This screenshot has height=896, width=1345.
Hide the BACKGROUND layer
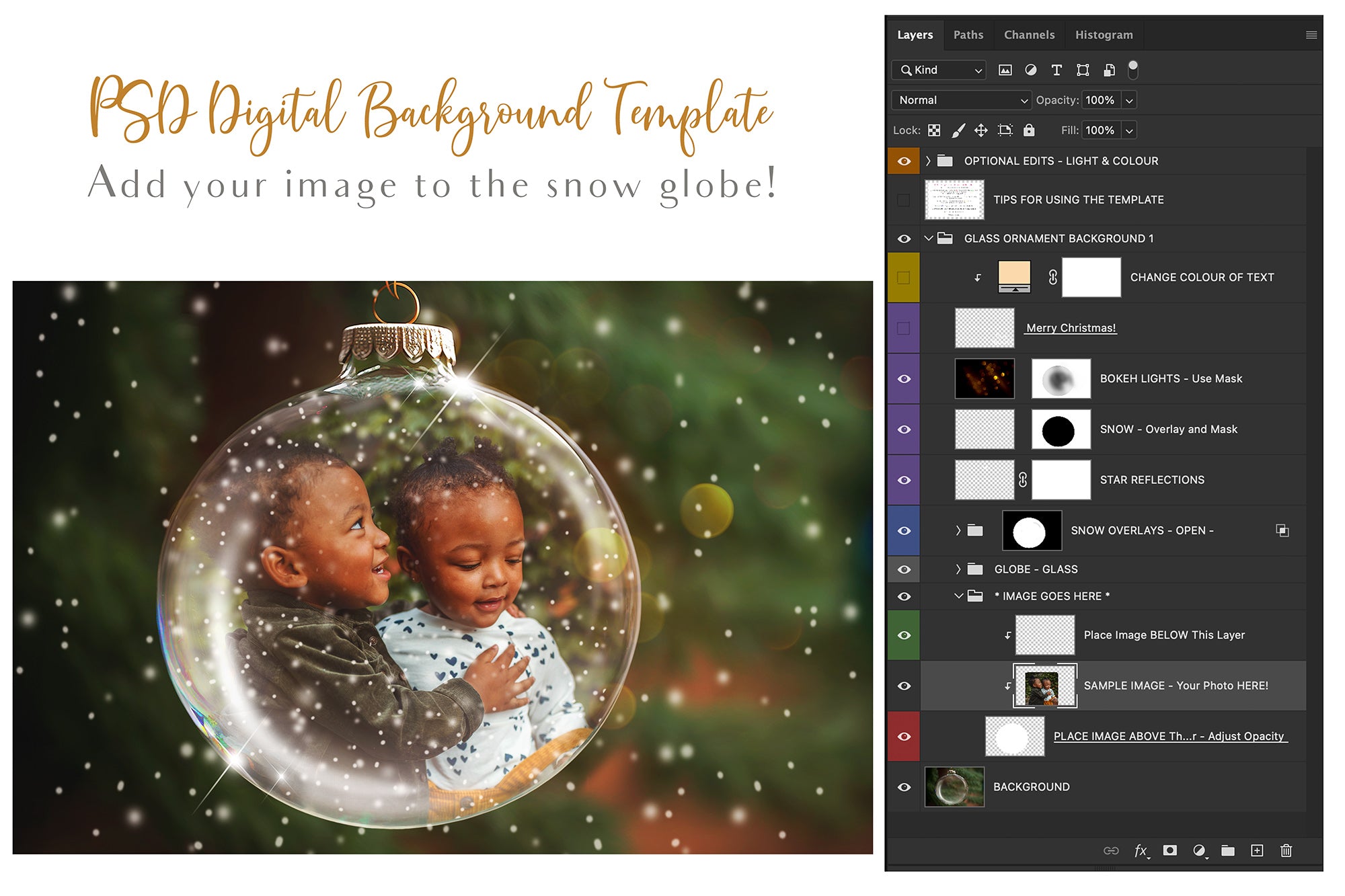click(904, 786)
